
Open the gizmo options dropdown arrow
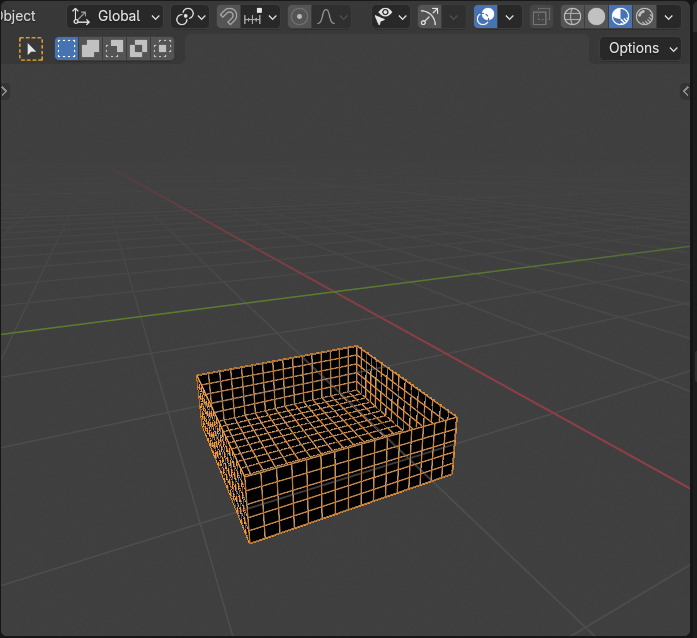[453, 17]
